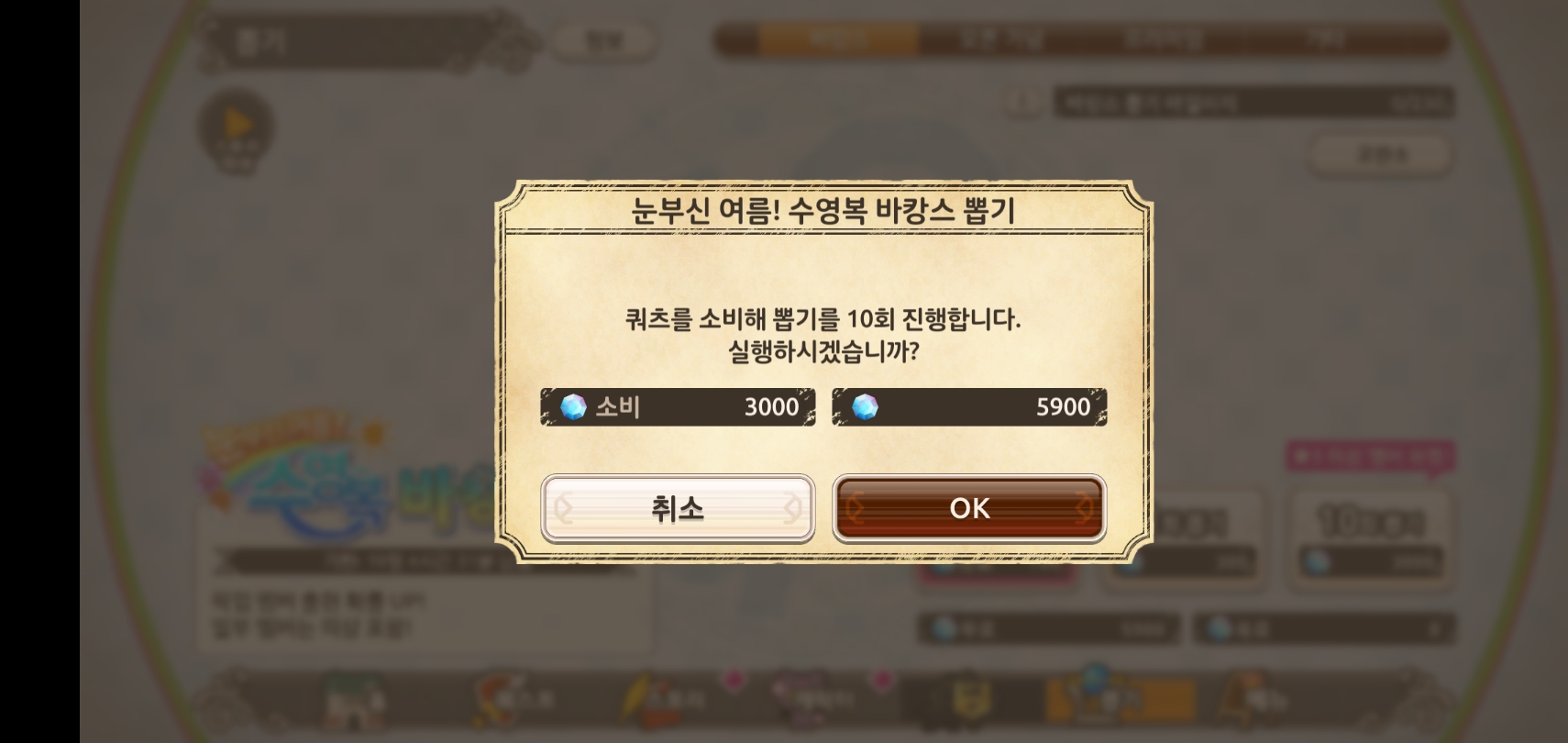Select the highlighted orange gacha tab

(x=839, y=39)
